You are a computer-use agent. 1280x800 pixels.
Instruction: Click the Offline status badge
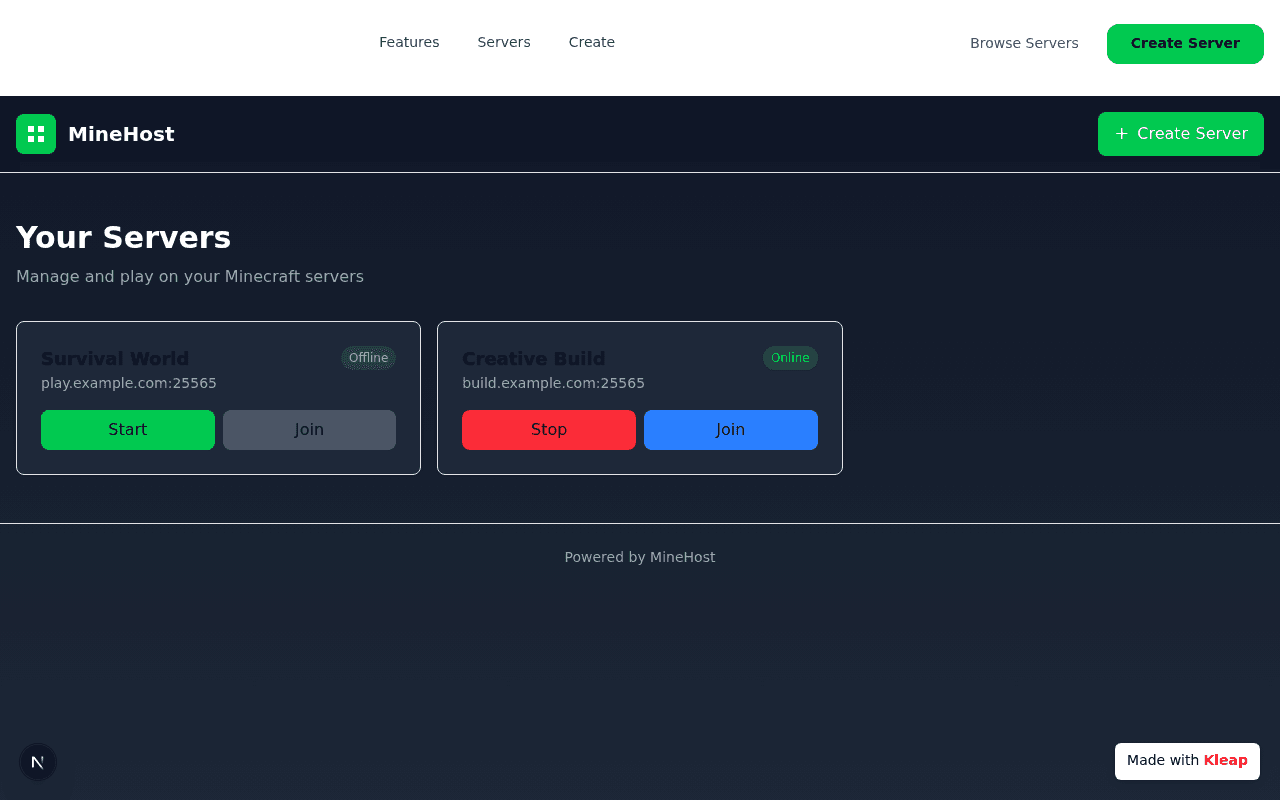(x=368, y=358)
